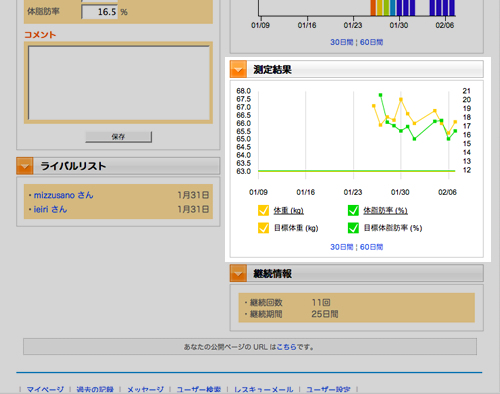Click the 1月31日 date beside ieiri

193,209
